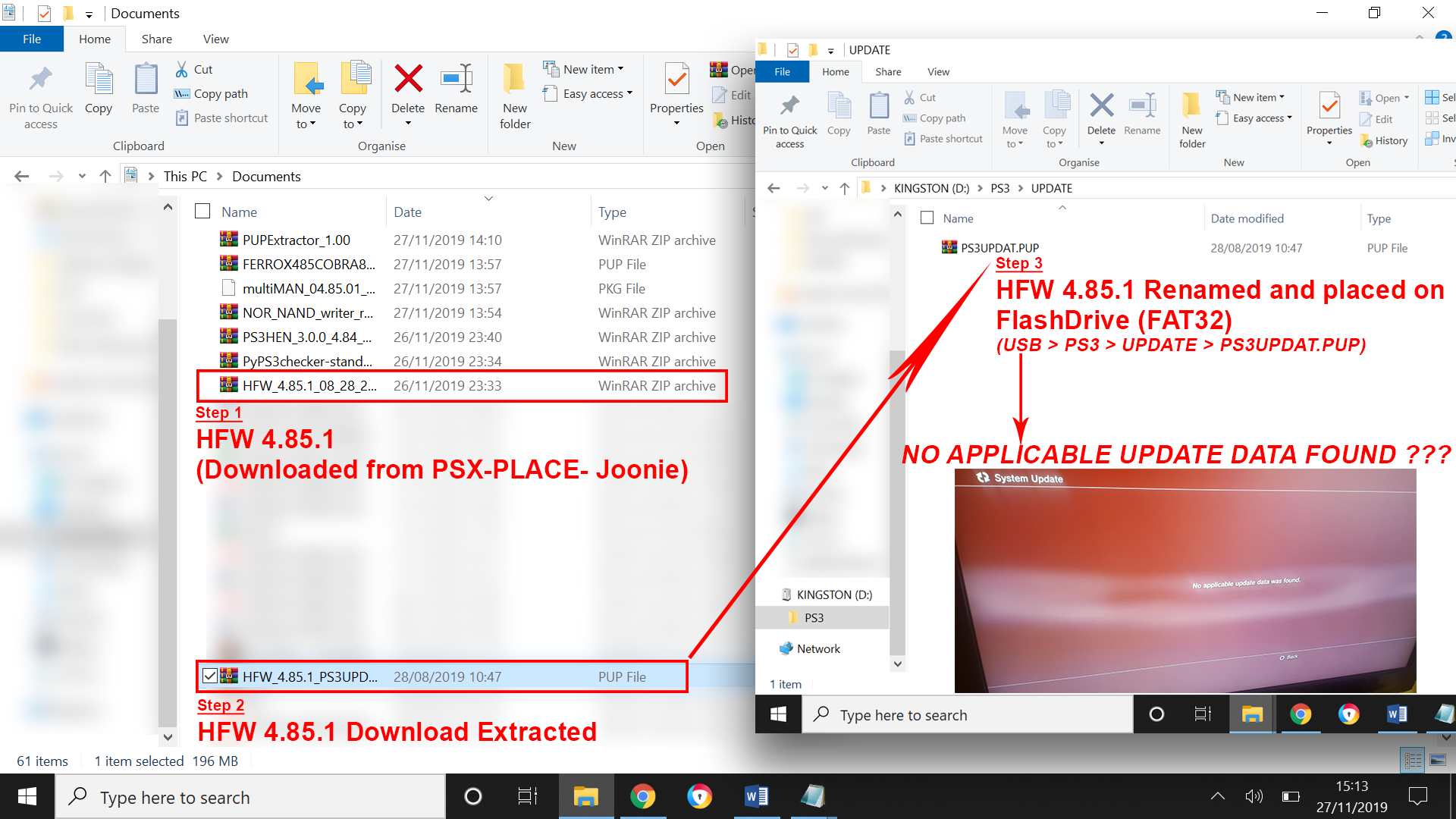The height and width of the screenshot is (819, 1456).
Task: Sort UPDATE list by Date modified column
Action: pos(1282,218)
